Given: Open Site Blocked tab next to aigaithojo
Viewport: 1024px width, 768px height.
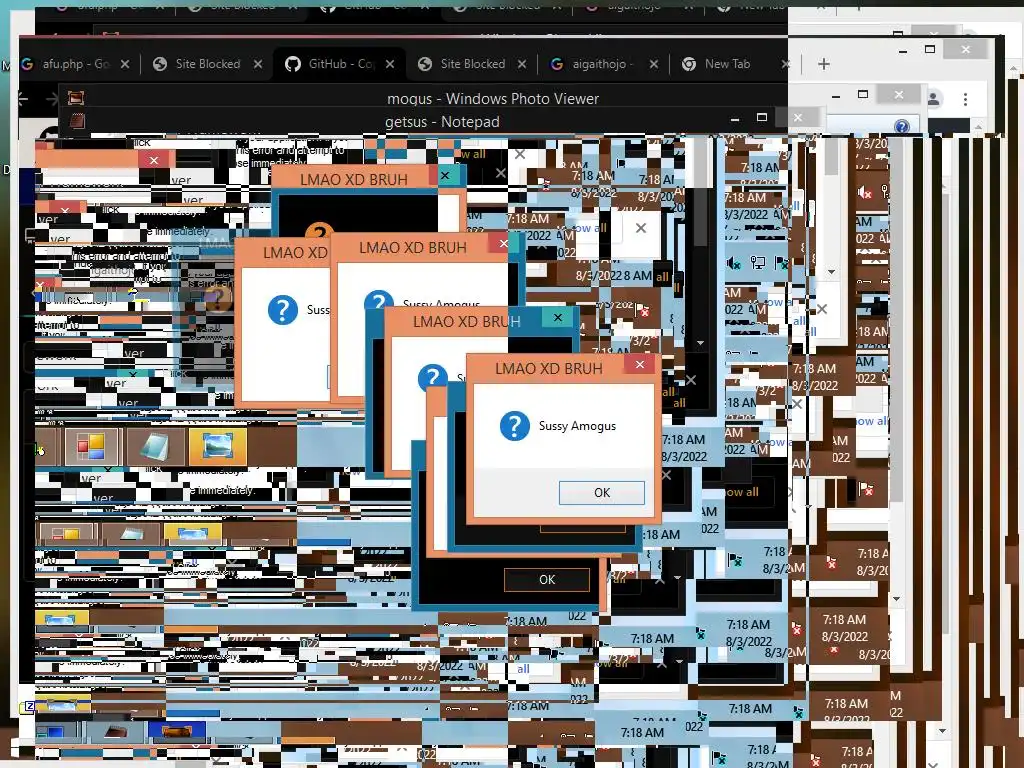Looking at the screenshot, I should pos(472,64).
